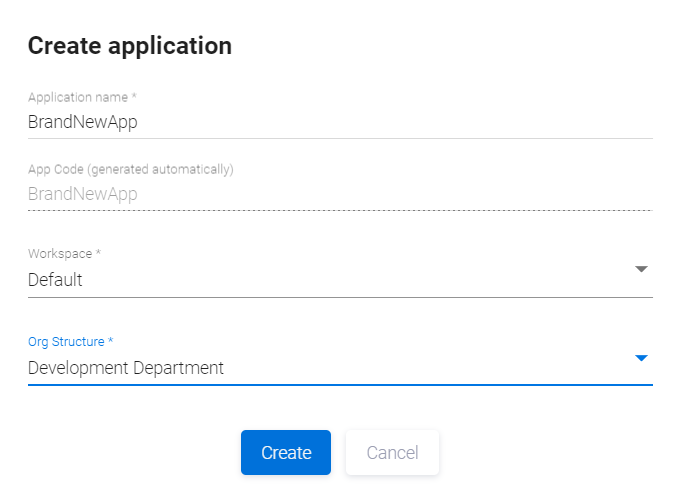Click the 'Default' workspace value text
Screen dimensions: 682x492
(55, 280)
